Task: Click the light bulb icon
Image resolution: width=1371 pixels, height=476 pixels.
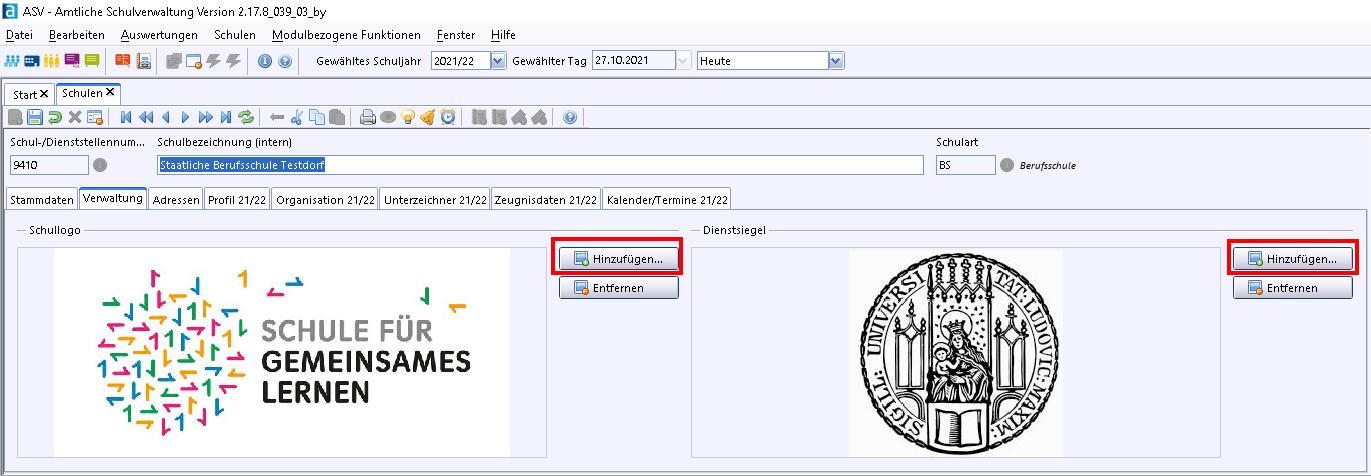Action: coord(408,117)
